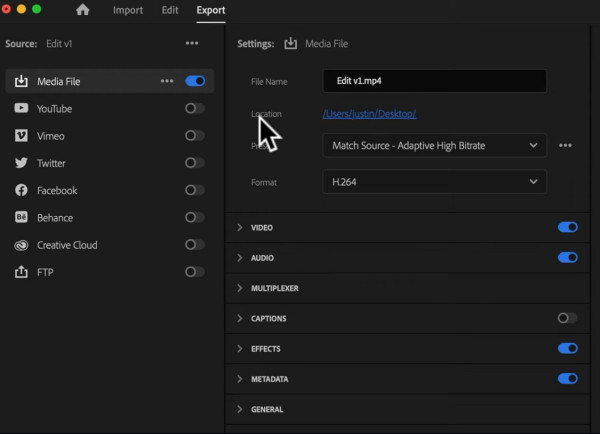Viewport: 600px width, 434px height.
Task: Click the Creative Cloud icon
Action: (x=21, y=245)
